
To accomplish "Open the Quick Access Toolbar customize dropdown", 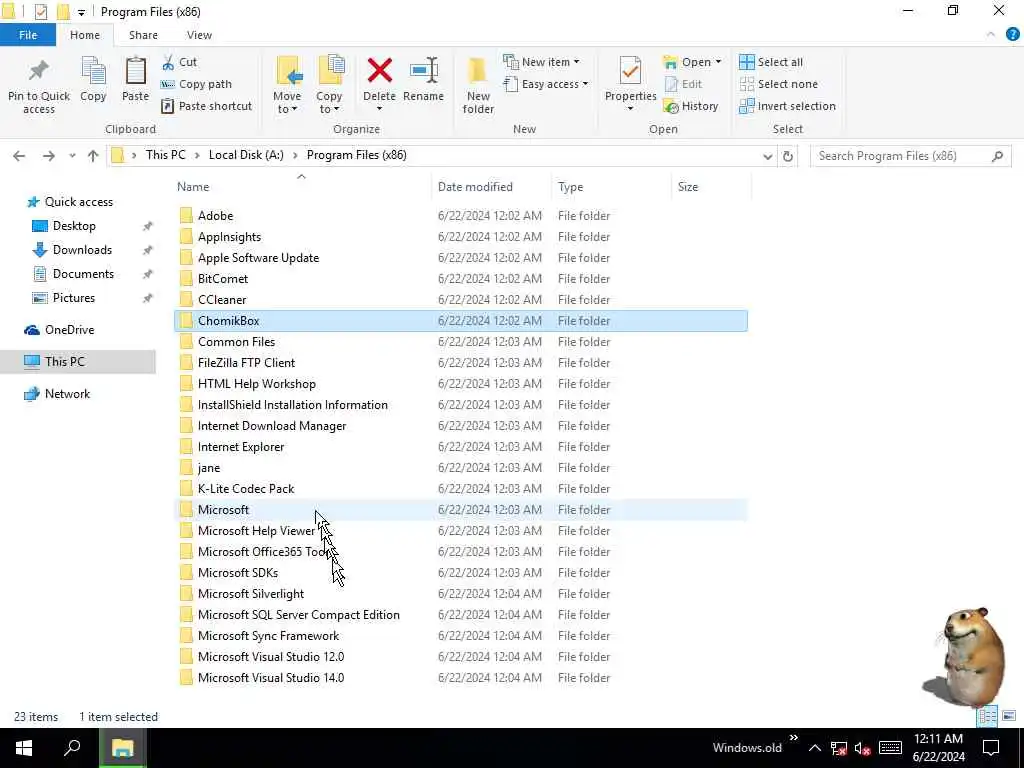I will click(x=81, y=12).
